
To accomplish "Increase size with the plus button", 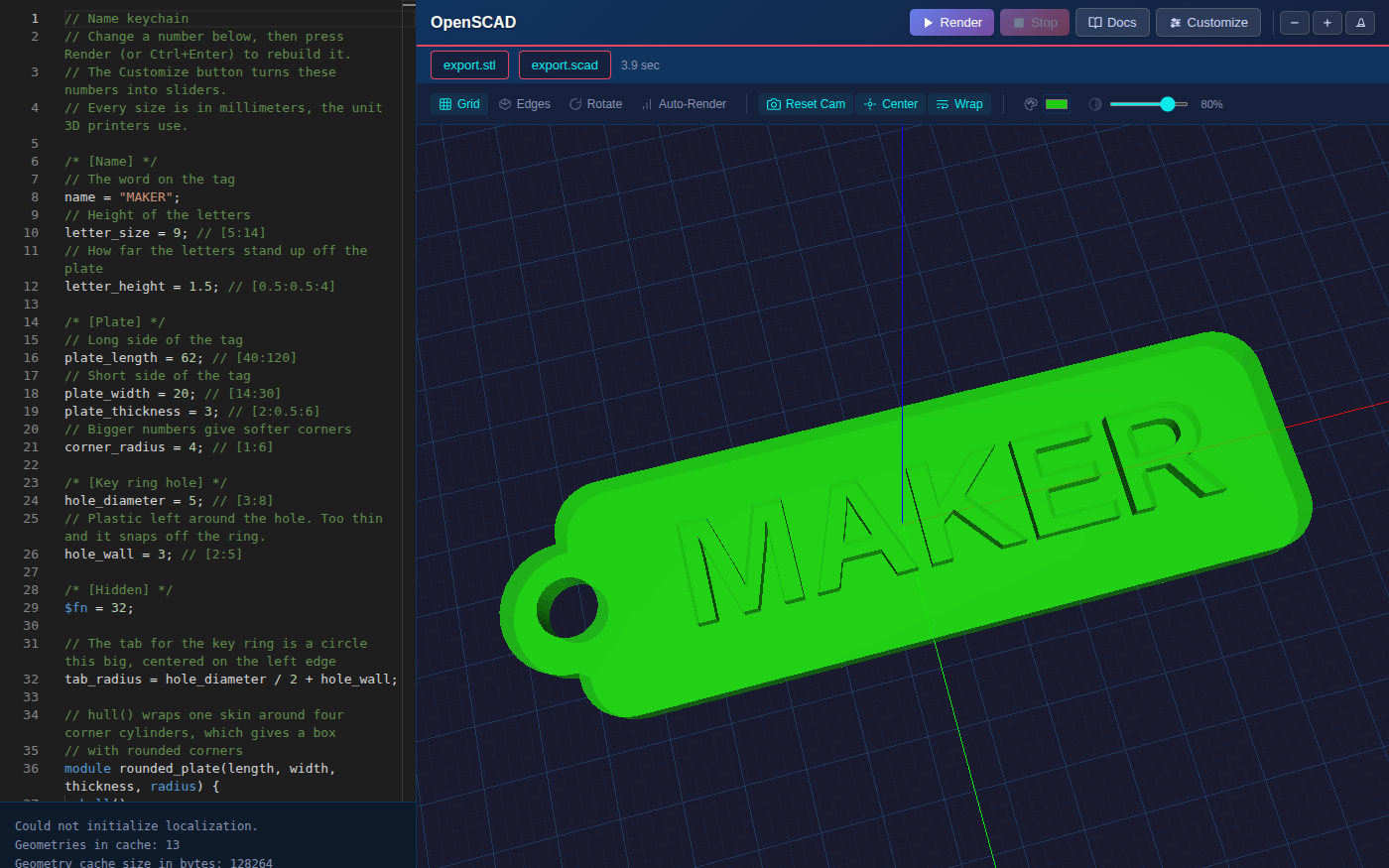I will [1327, 23].
